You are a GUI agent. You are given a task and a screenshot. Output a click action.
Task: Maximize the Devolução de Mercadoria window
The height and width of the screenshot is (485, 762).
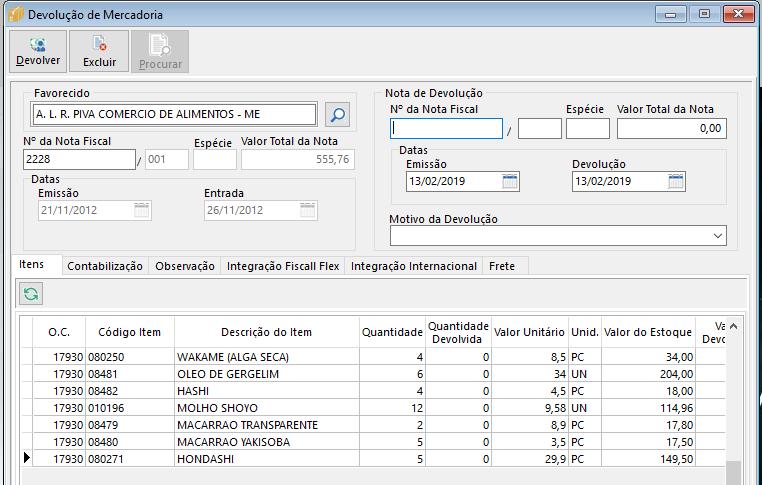pyautogui.click(x=704, y=14)
